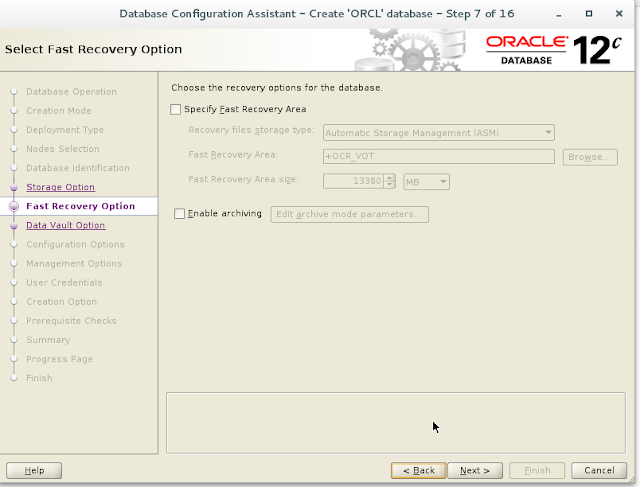Screen dimensions: 640x487
Task: Open the MB size unit dropdown
Action: tap(426, 182)
